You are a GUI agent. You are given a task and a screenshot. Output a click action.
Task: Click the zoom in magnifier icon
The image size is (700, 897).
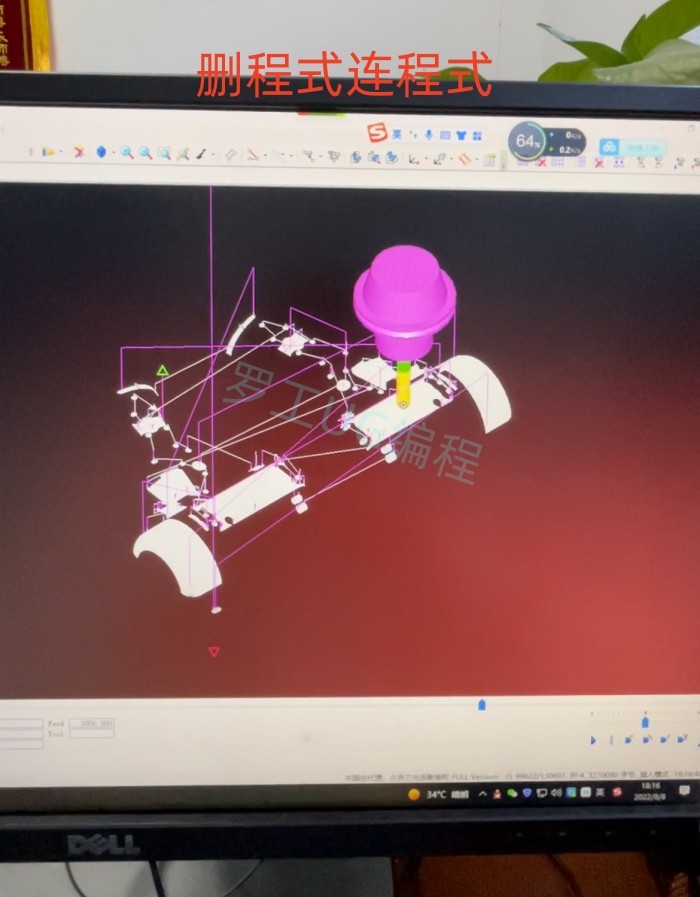127,153
